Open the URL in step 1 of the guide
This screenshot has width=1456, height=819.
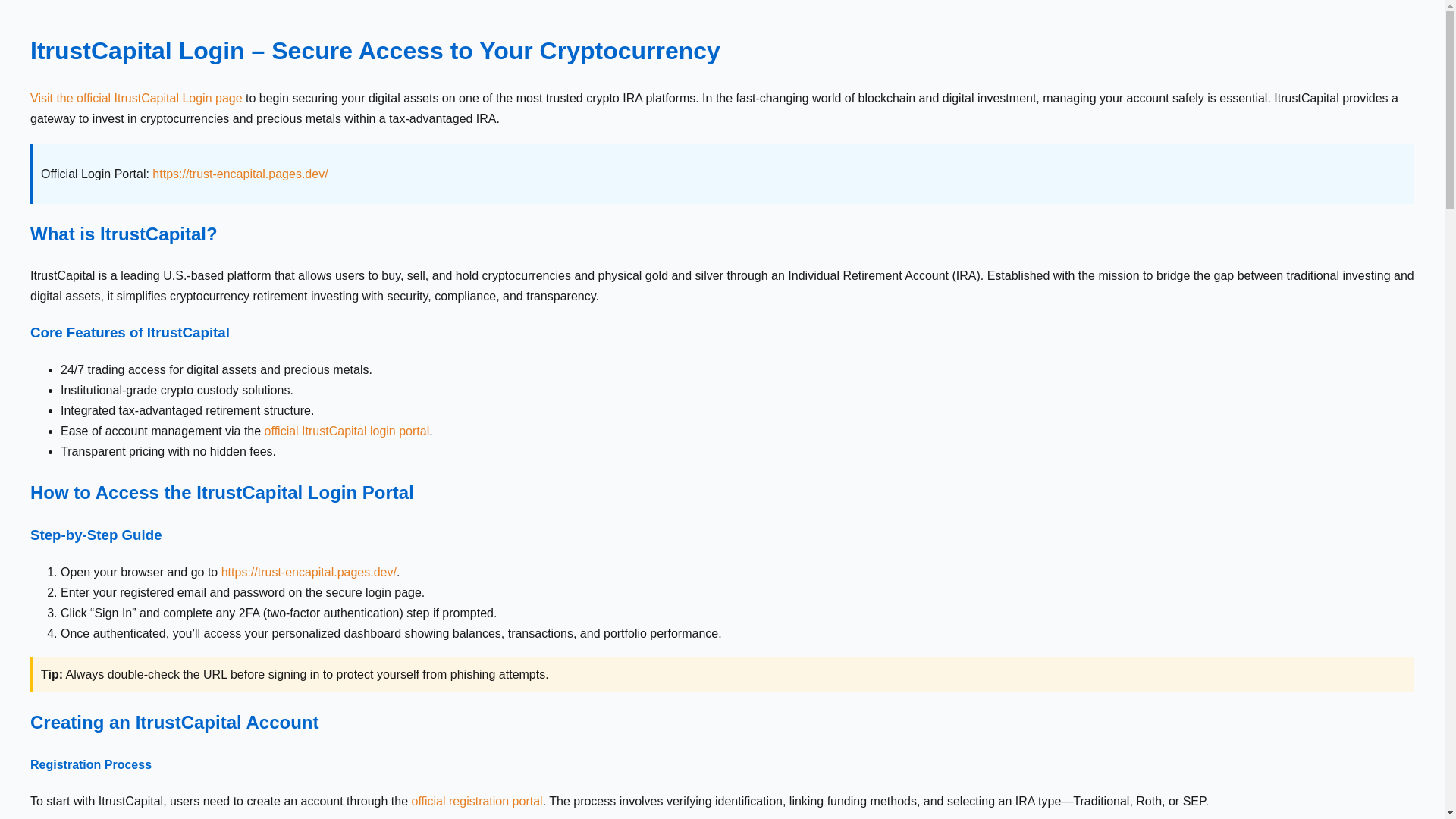coord(309,573)
